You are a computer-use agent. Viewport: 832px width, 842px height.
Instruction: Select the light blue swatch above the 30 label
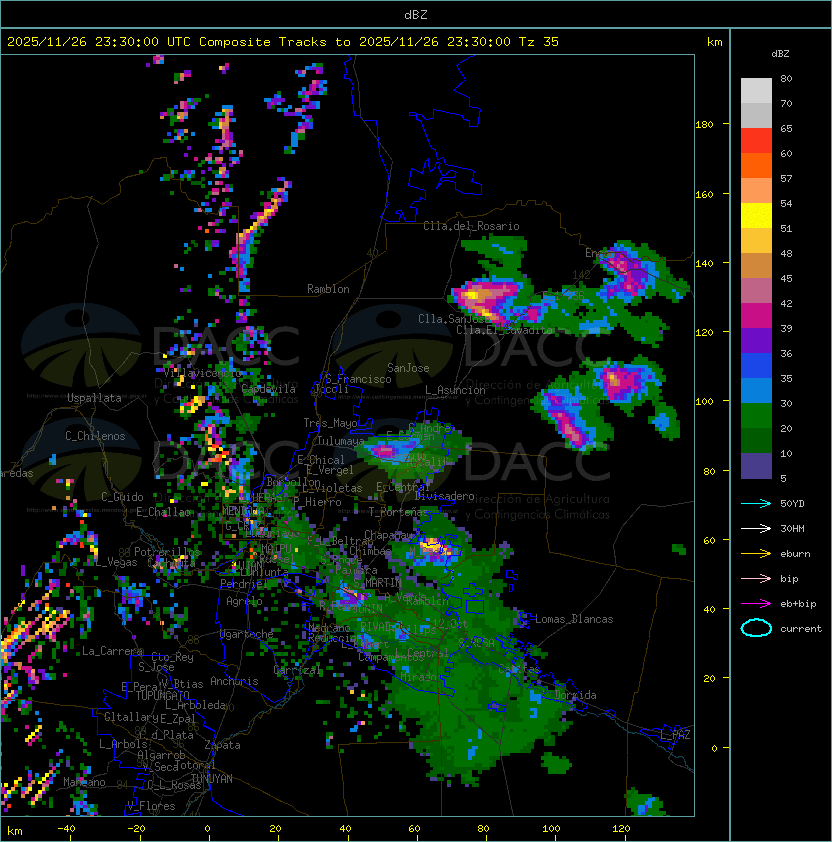click(x=756, y=390)
